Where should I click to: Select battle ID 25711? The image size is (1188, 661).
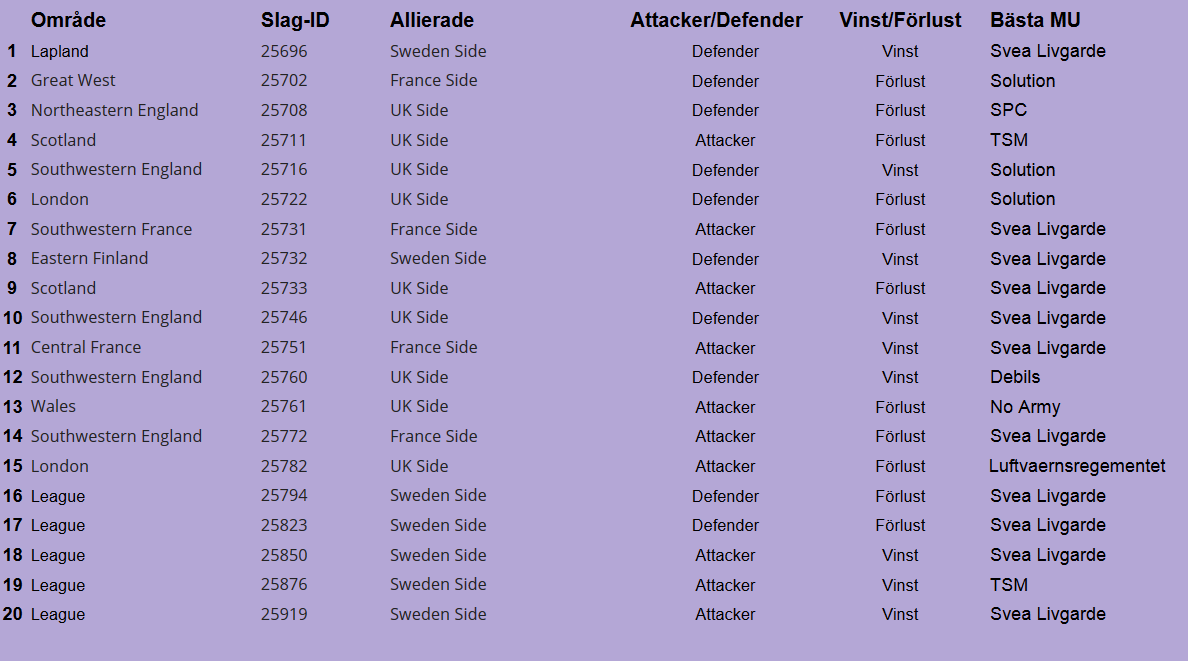pyautogui.click(x=284, y=140)
